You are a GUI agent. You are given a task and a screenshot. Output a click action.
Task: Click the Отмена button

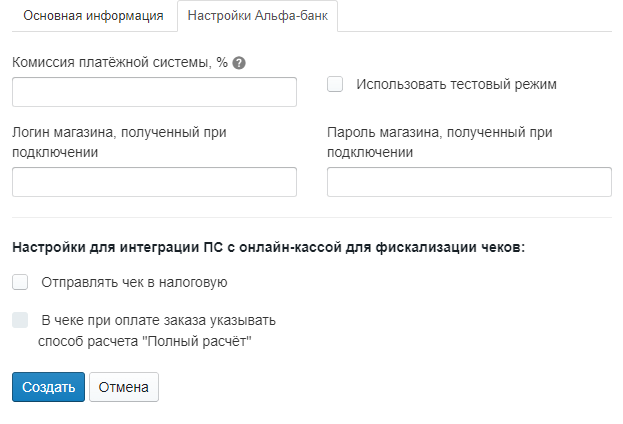[124, 387]
